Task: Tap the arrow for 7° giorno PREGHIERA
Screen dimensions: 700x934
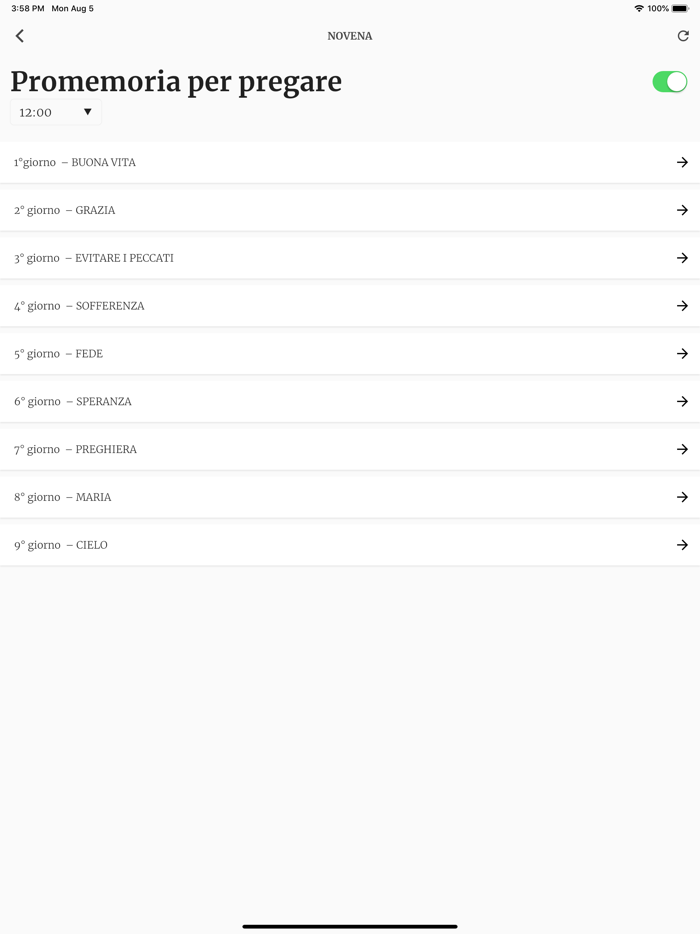Action: click(682, 450)
